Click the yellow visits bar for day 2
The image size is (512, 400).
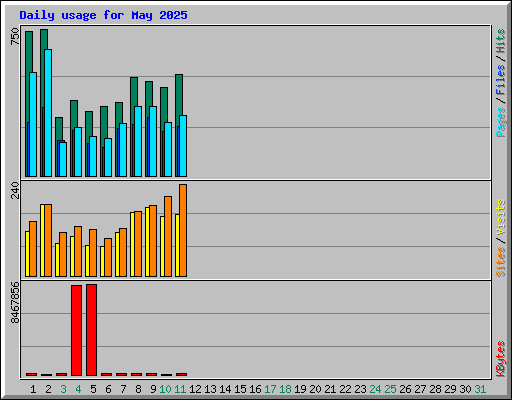pyautogui.click(x=42, y=240)
